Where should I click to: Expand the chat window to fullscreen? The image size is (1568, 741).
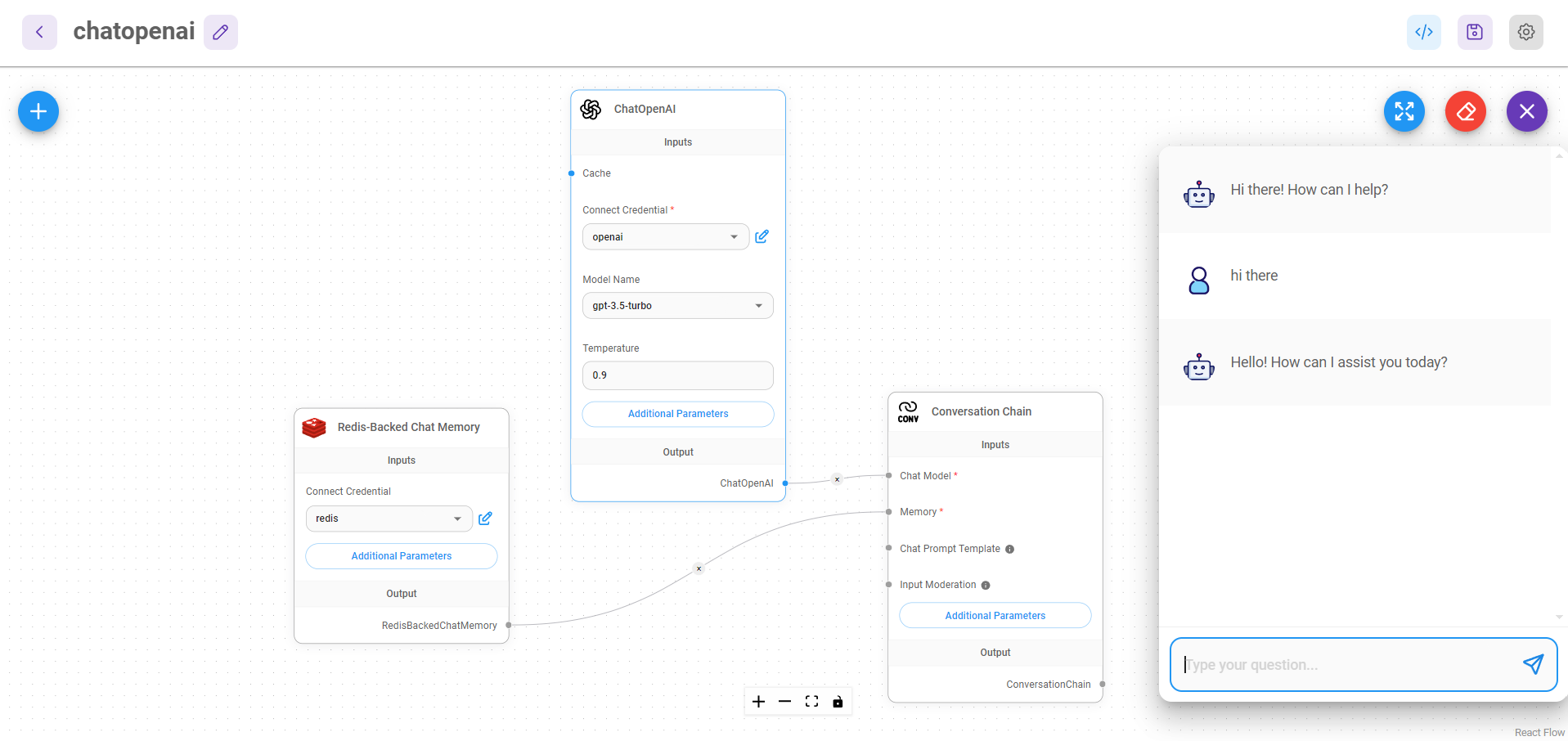1404,111
